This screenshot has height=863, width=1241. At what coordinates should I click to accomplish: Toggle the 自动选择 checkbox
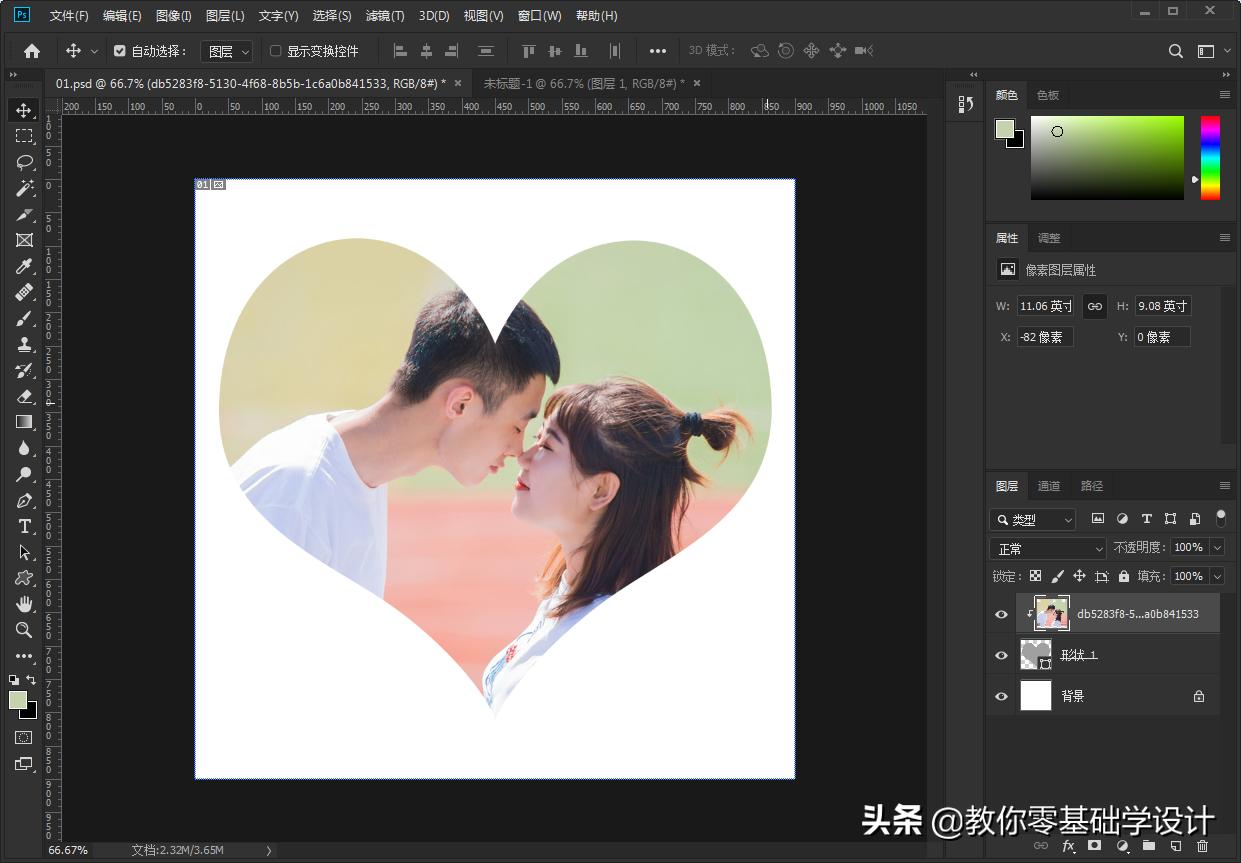(x=120, y=51)
